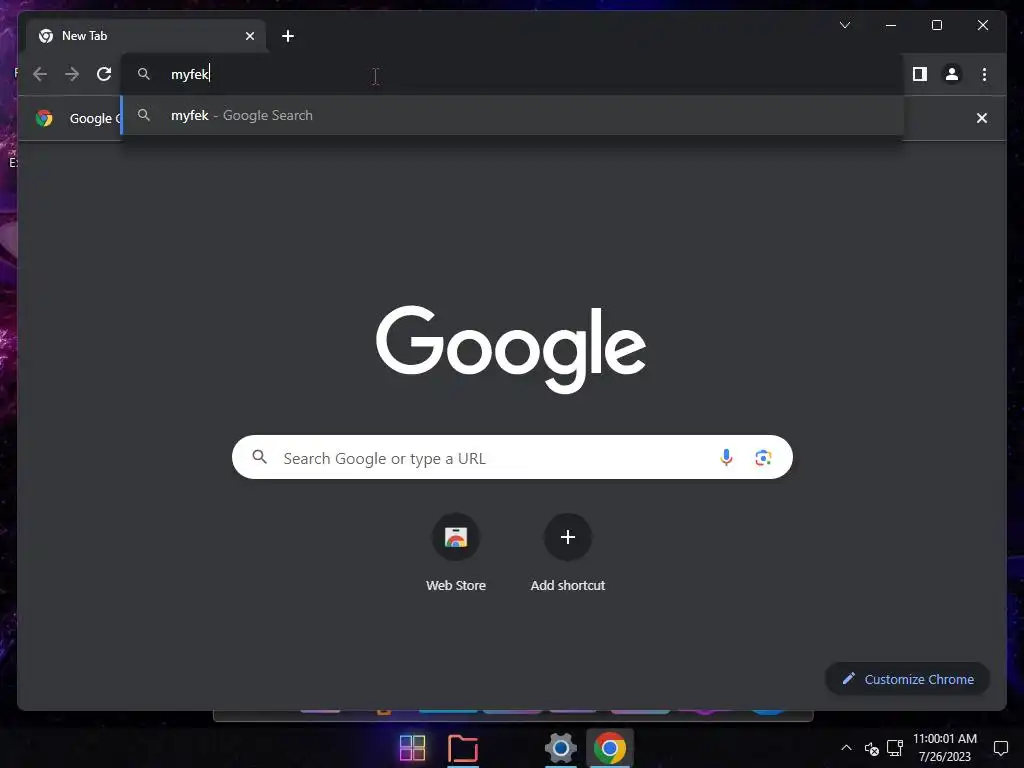Click the Chrome logo in the infobar
The height and width of the screenshot is (768, 1024).
[x=44, y=118]
